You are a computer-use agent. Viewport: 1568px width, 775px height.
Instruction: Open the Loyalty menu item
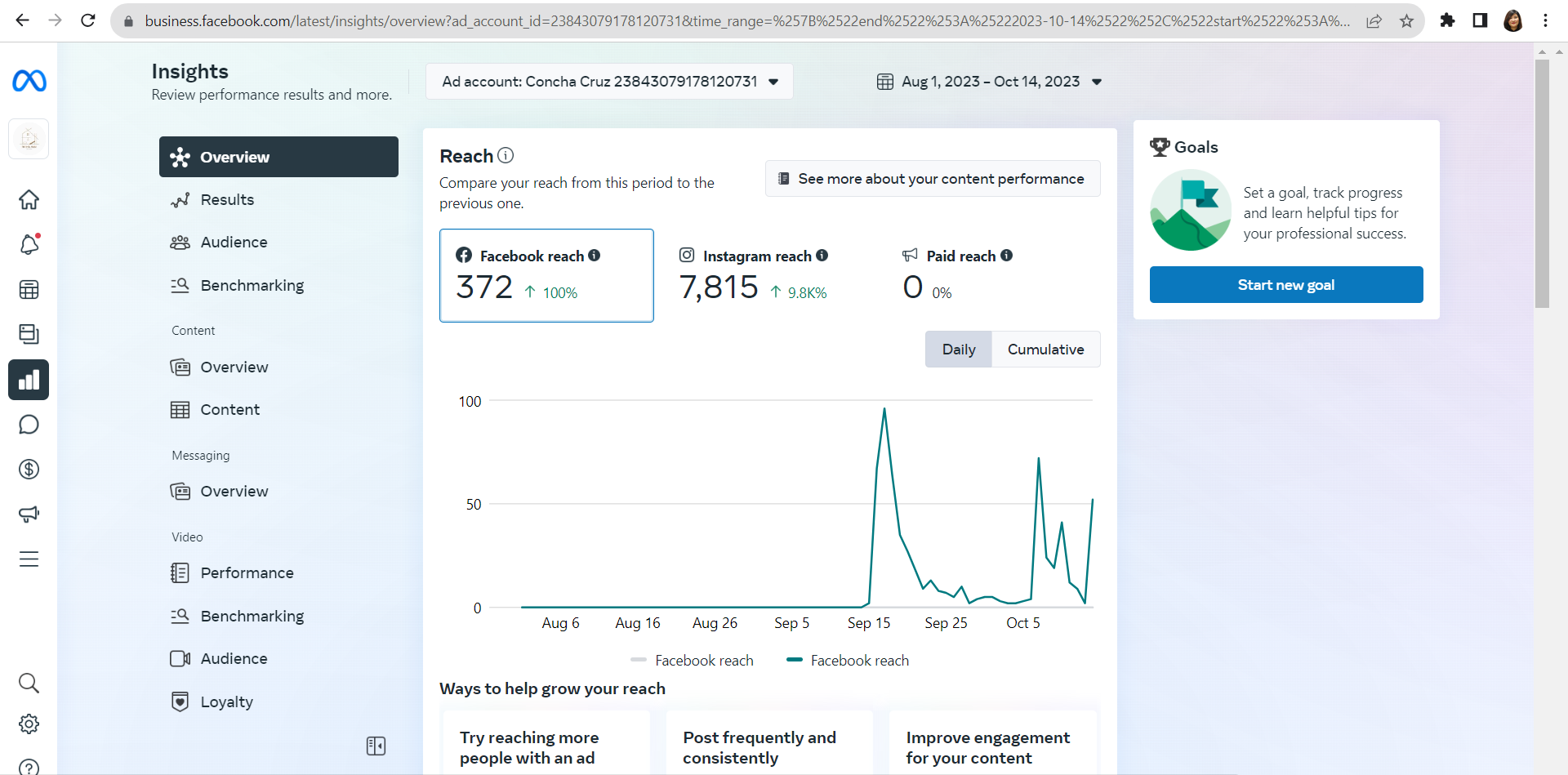278,702
